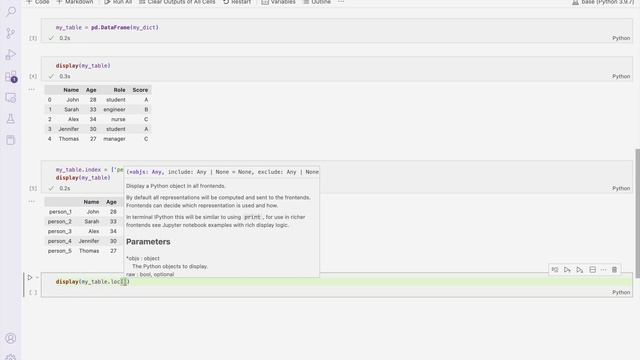This screenshot has width=640, height=360.
Task: Open run options dropdown beside cell run button
Action: [x=37, y=278]
